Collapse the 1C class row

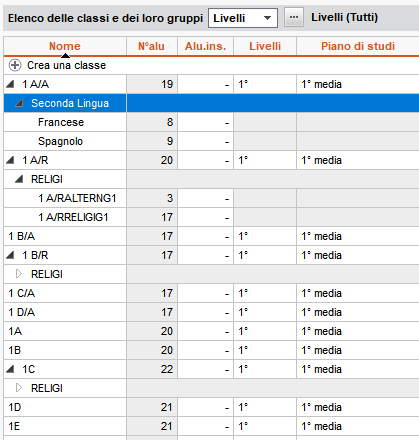point(10,369)
